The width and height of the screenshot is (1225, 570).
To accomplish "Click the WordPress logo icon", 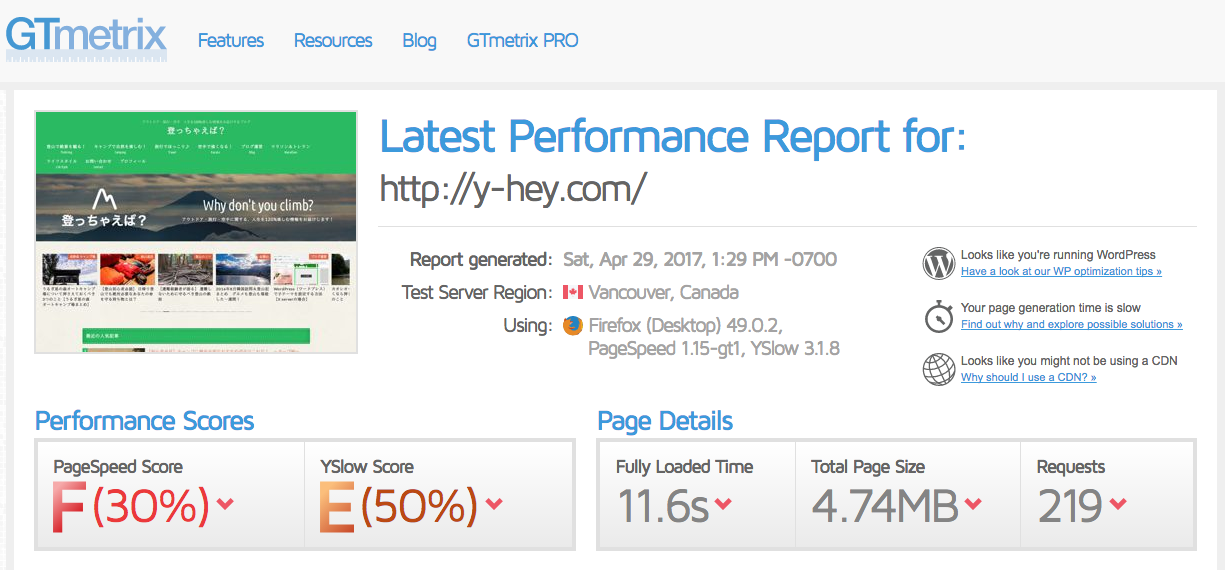I will 939,264.
